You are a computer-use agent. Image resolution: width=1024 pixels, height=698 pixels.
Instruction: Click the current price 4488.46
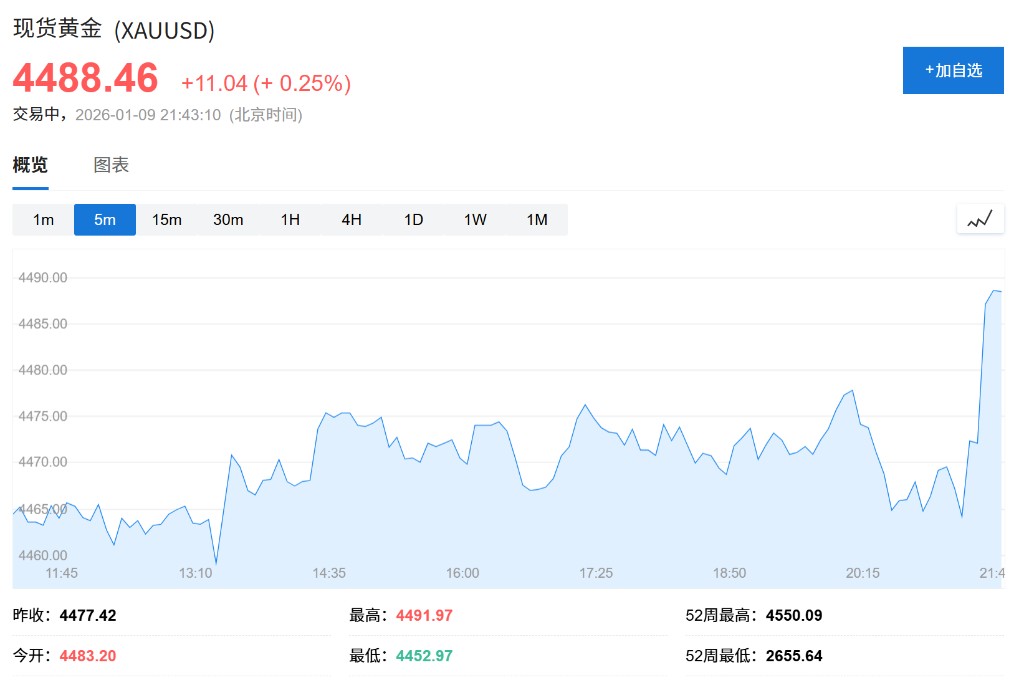tap(86, 79)
